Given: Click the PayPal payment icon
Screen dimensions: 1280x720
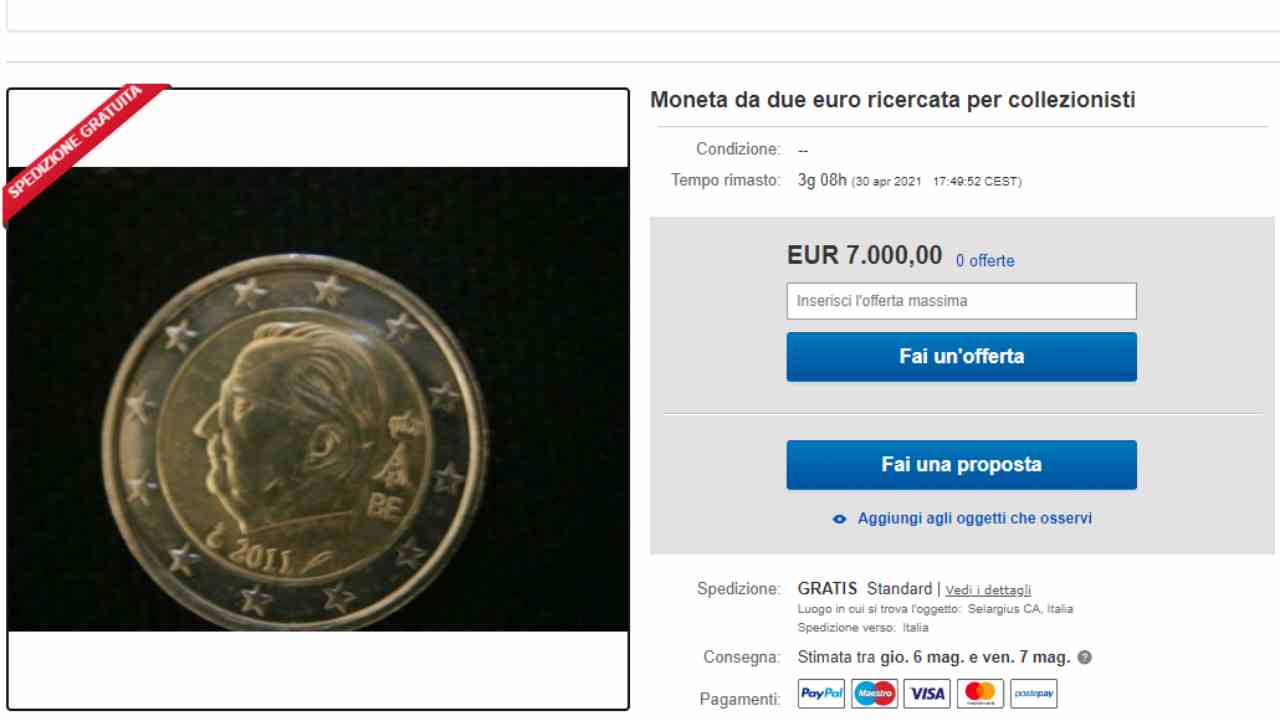Looking at the screenshot, I should tap(822, 693).
